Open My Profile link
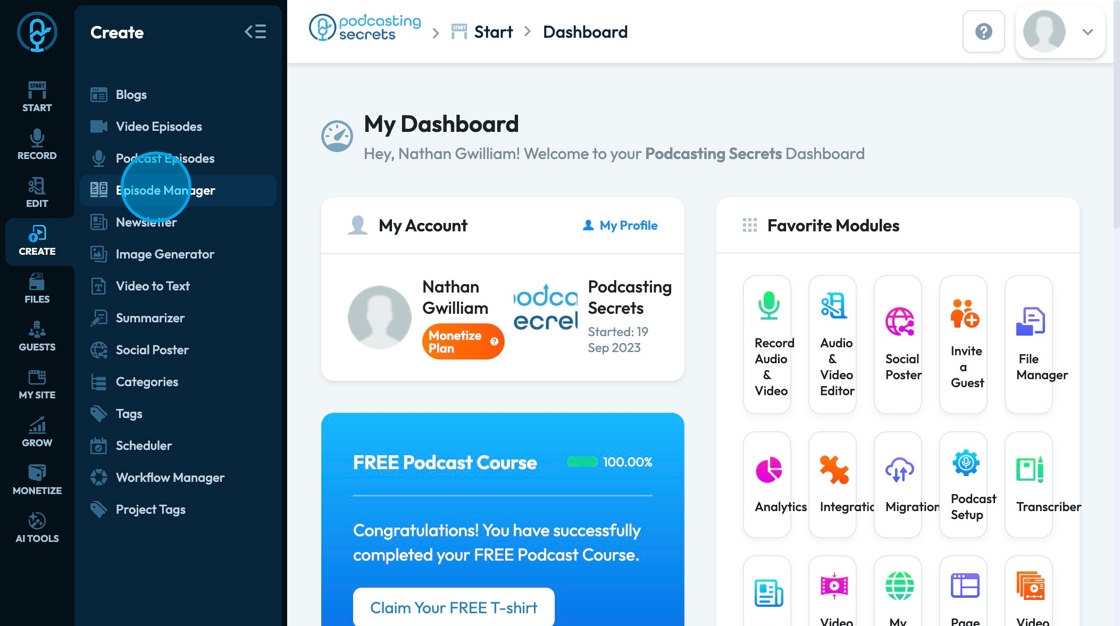1120x626 pixels. pyautogui.click(x=620, y=225)
